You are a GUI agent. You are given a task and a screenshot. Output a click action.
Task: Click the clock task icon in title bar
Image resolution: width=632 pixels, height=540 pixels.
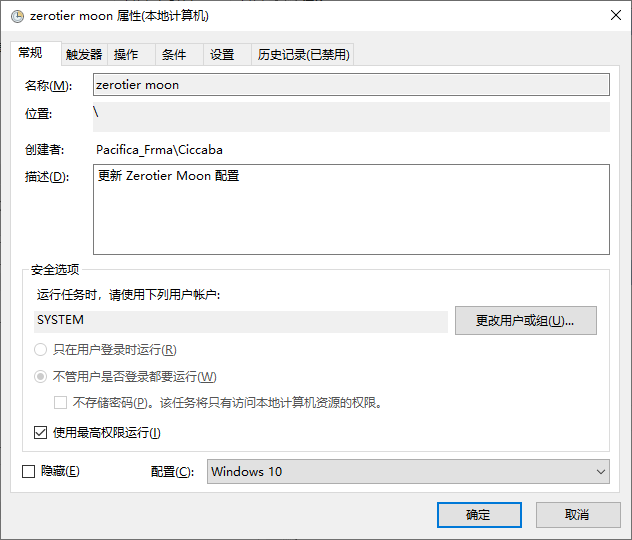[x=17, y=16]
